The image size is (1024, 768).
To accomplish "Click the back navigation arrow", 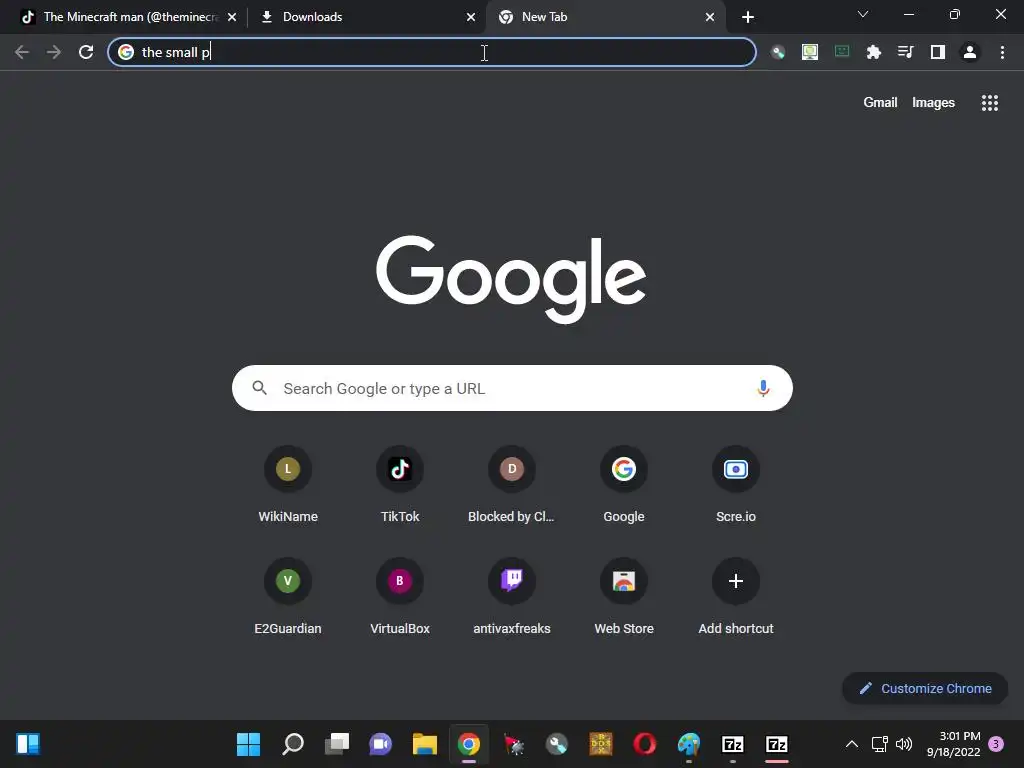I will 22,52.
